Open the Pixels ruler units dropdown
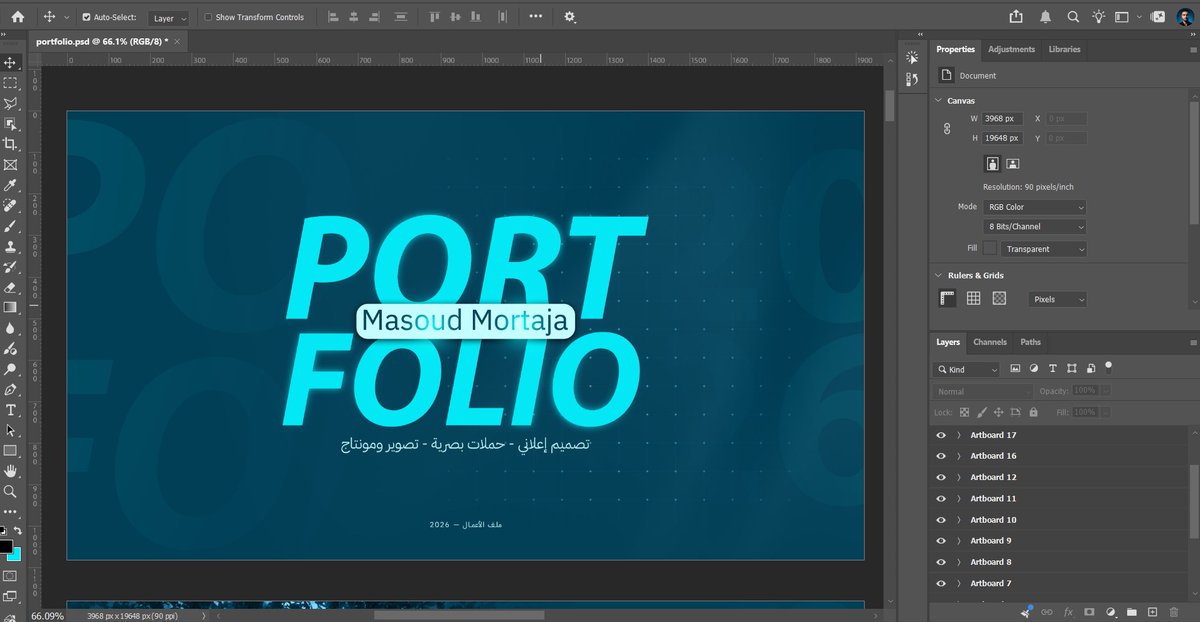Viewport: 1200px width, 622px height. (1057, 299)
